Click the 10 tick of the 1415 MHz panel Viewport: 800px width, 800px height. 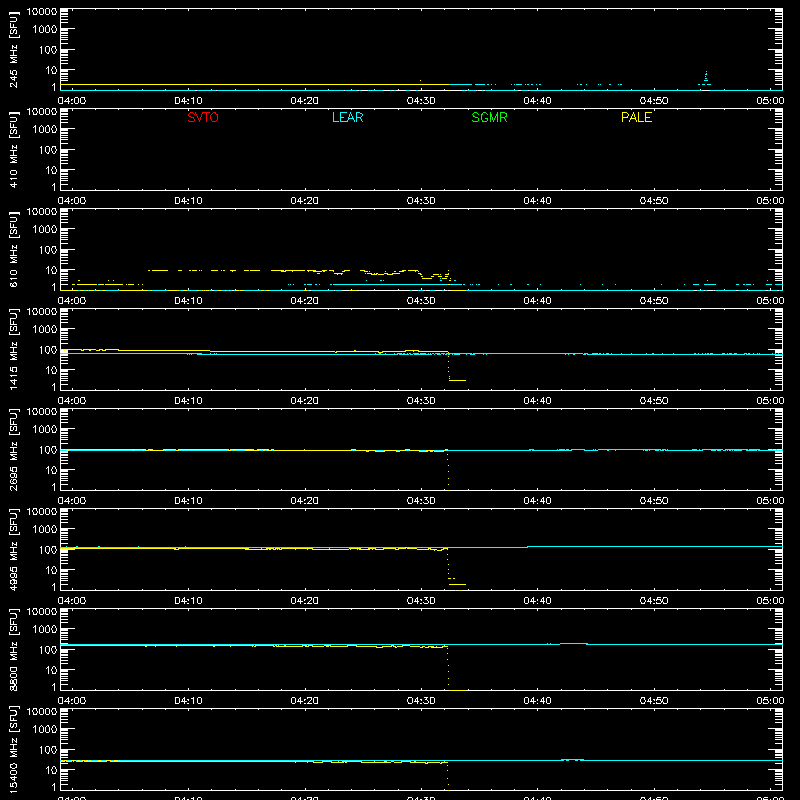51,370
